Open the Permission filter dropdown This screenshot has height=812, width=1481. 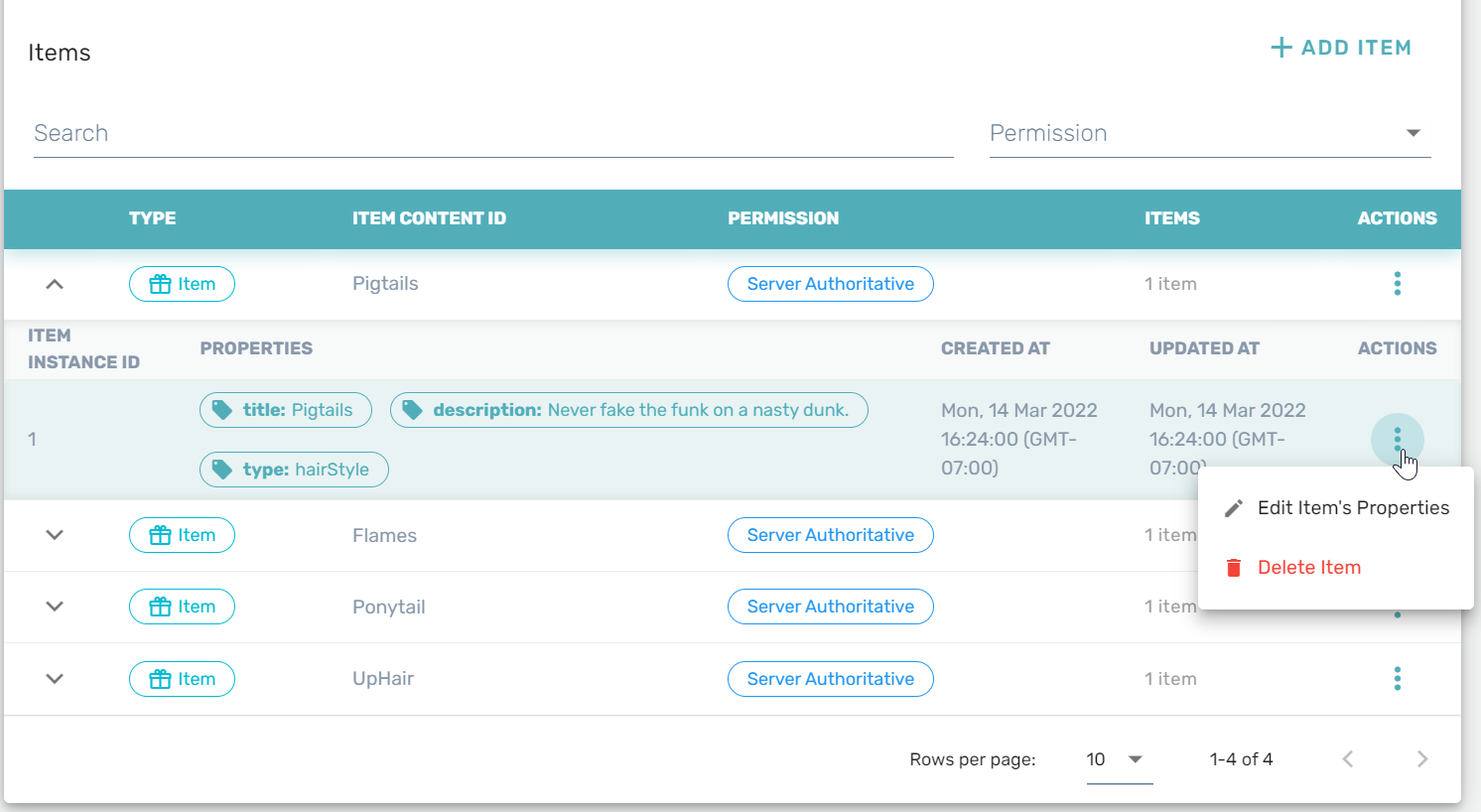pos(1209,133)
